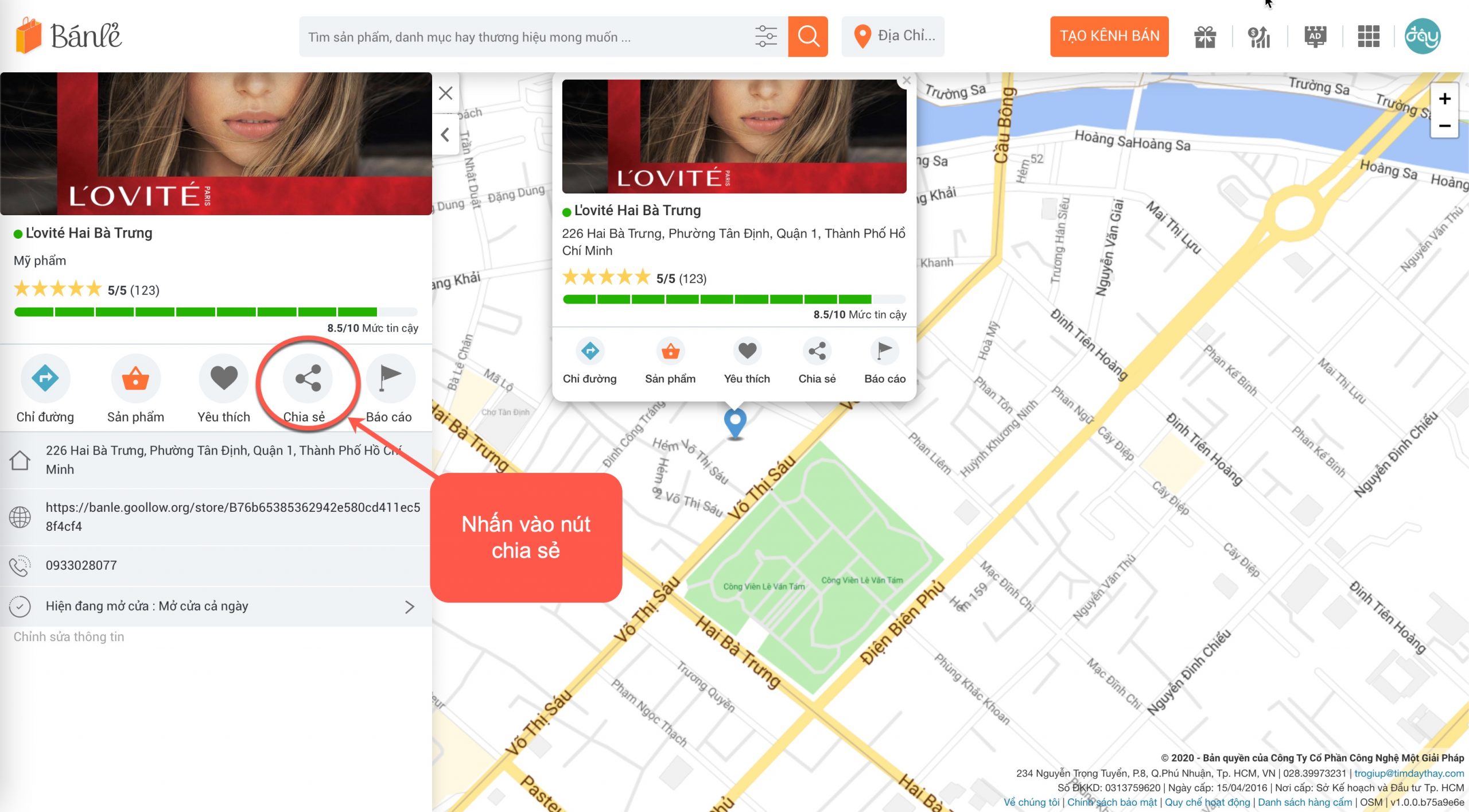This screenshot has height=812, width=1469.
Task: Click the product search input field
Action: point(516,37)
